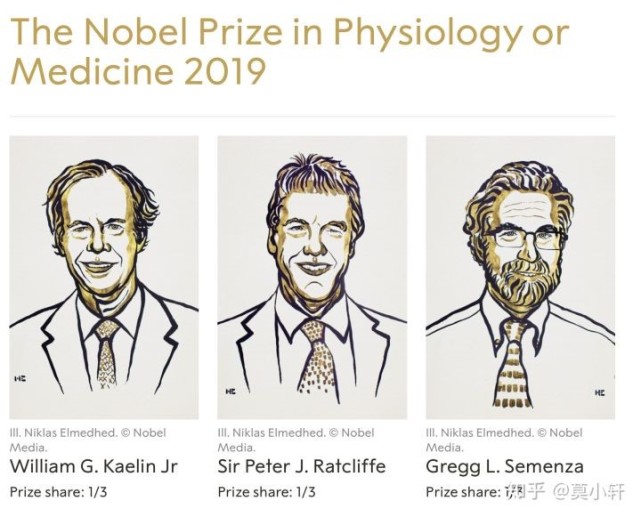The width and height of the screenshot is (641, 517).
Task: Click the artist signature mark in Semenza's portrait
Action: pyautogui.click(x=600, y=392)
